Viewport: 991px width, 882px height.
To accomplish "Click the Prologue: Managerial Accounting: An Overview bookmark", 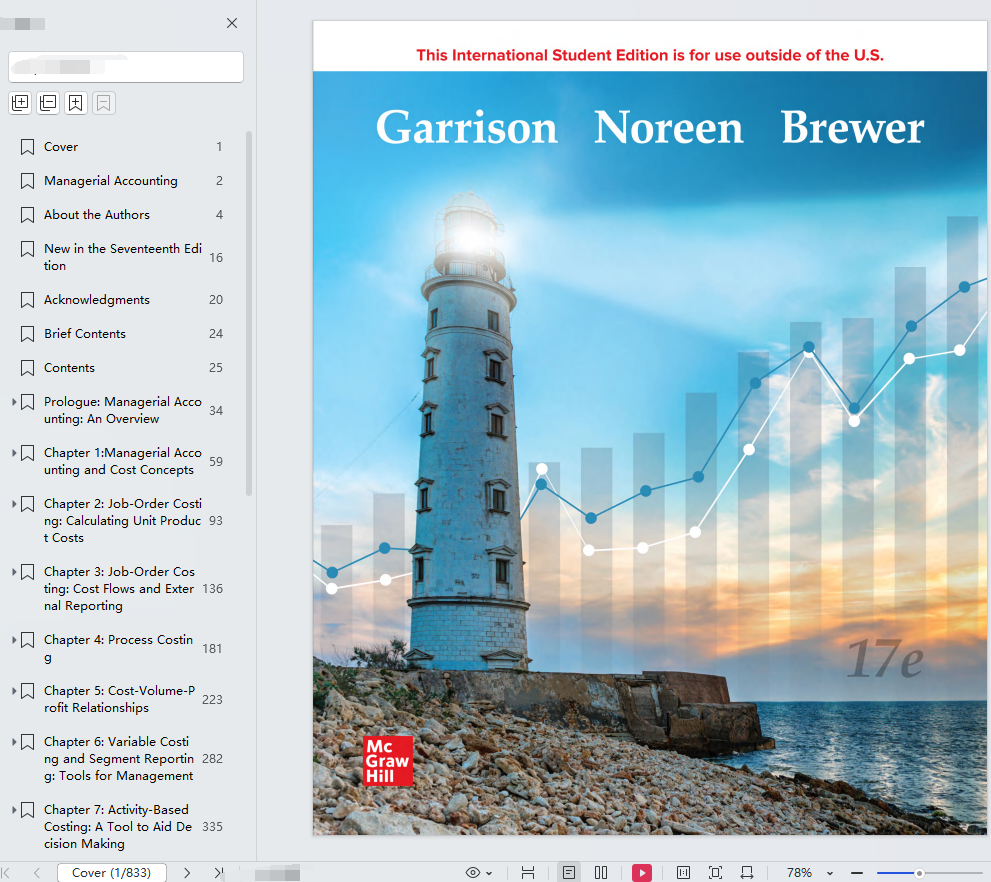I will click(123, 410).
